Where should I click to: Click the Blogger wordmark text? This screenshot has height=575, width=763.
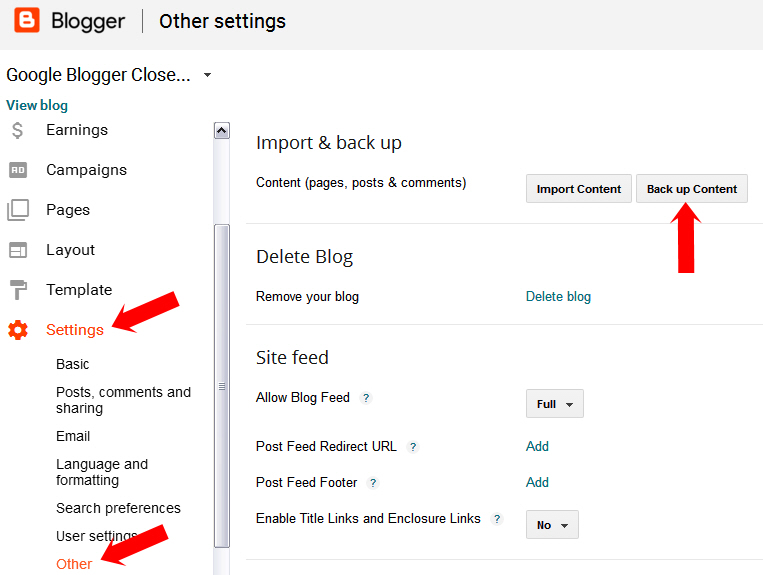click(x=88, y=21)
